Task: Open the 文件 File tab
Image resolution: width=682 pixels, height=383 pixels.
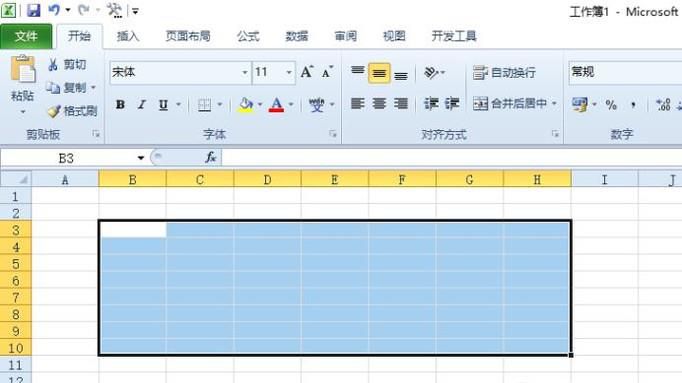Action: click(26, 37)
